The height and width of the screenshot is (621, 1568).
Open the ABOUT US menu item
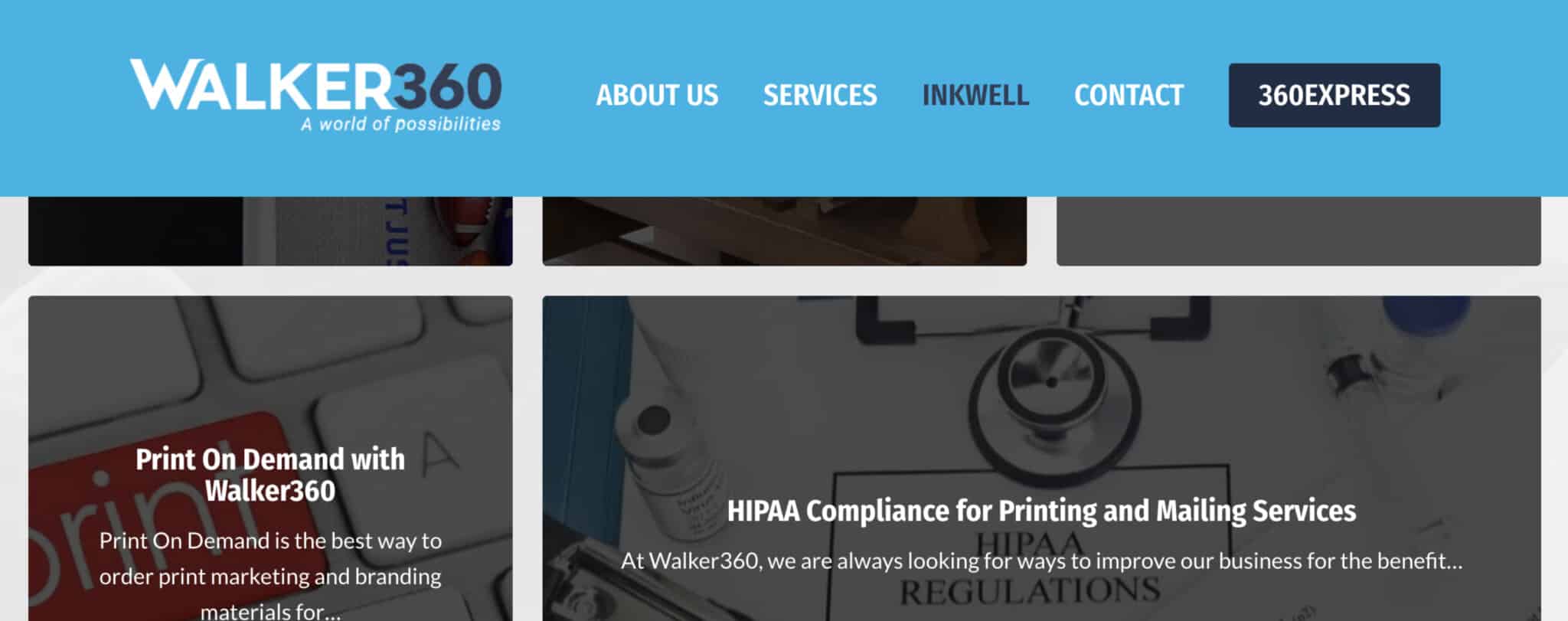(657, 96)
